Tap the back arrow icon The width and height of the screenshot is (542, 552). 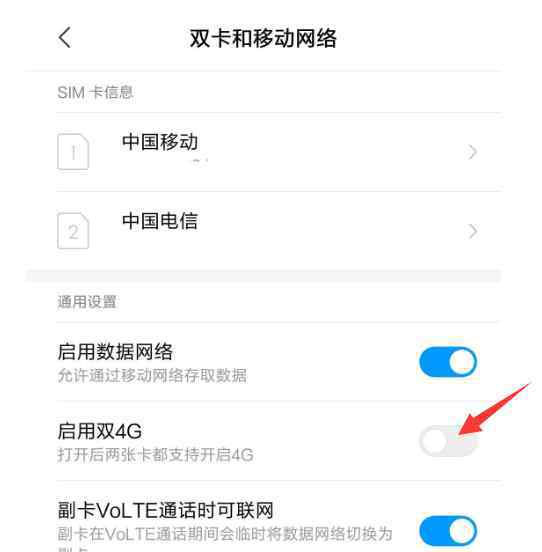(65, 37)
